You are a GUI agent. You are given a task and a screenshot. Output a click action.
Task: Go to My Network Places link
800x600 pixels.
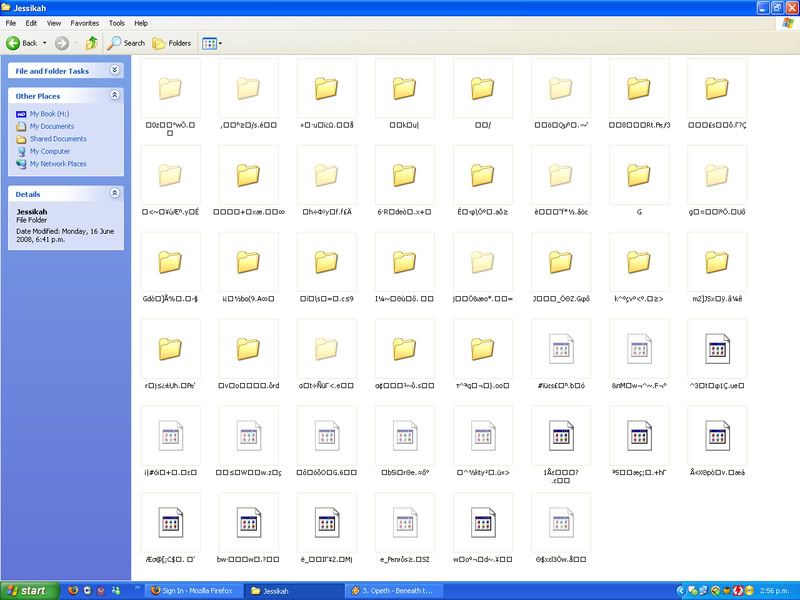(57, 164)
